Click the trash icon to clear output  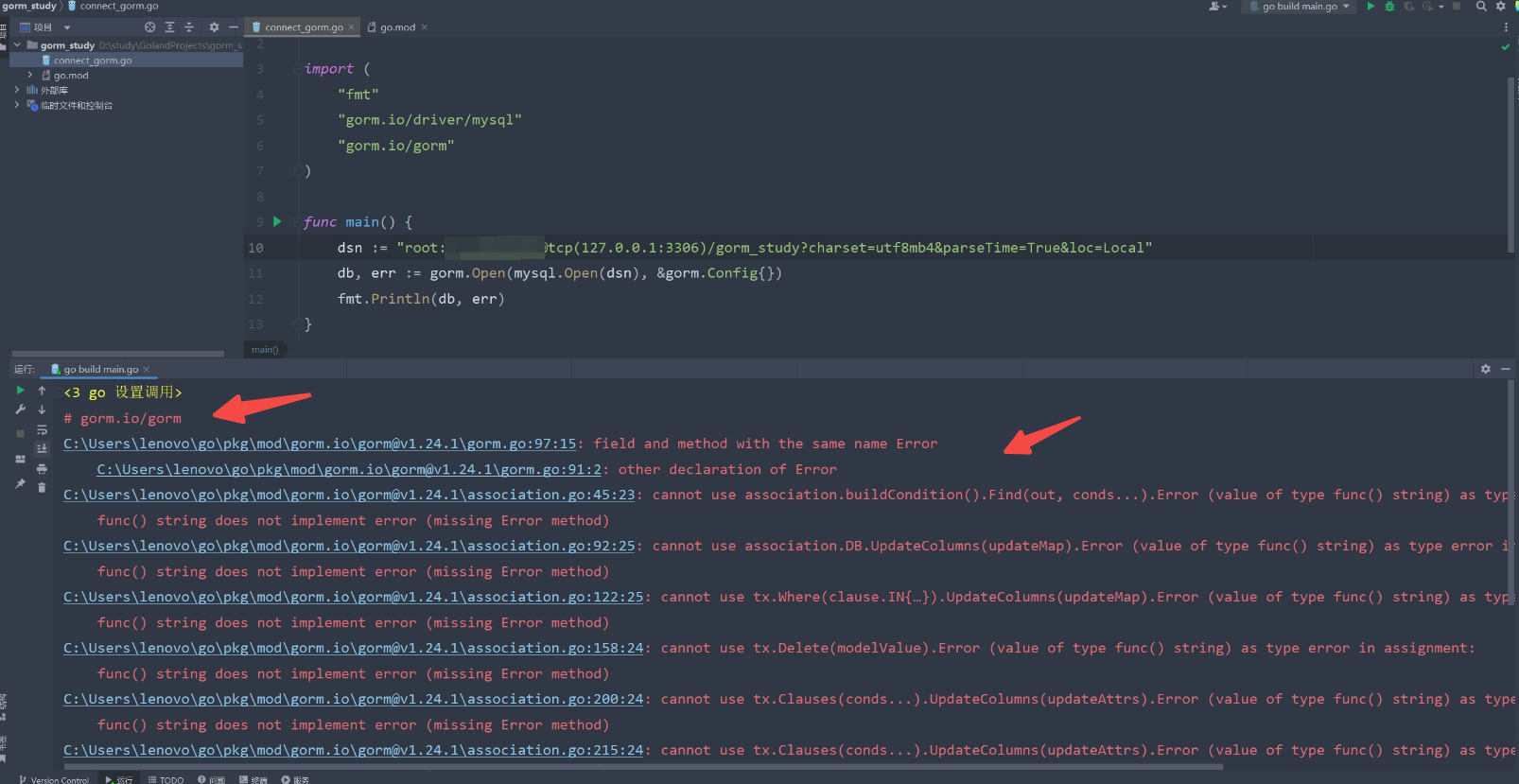click(42, 487)
